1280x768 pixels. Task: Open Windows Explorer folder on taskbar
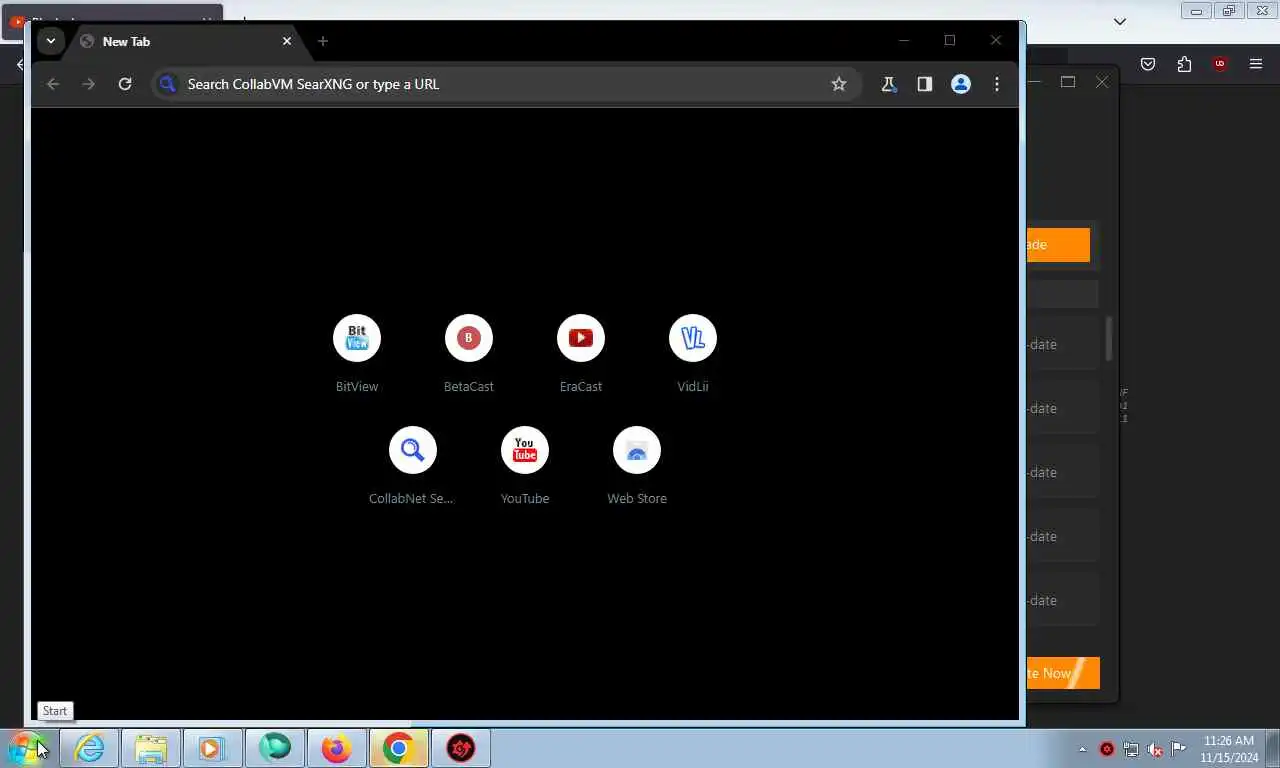(151, 748)
